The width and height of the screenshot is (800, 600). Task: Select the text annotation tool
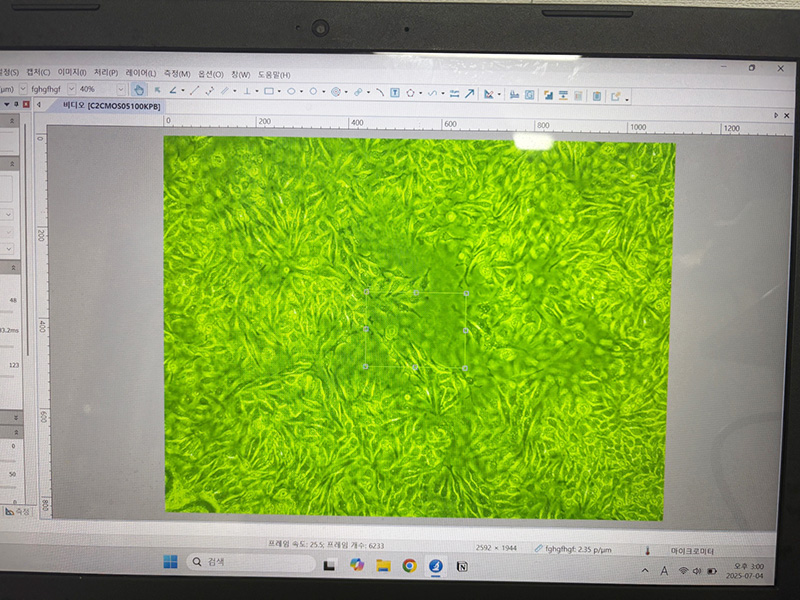(x=395, y=92)
